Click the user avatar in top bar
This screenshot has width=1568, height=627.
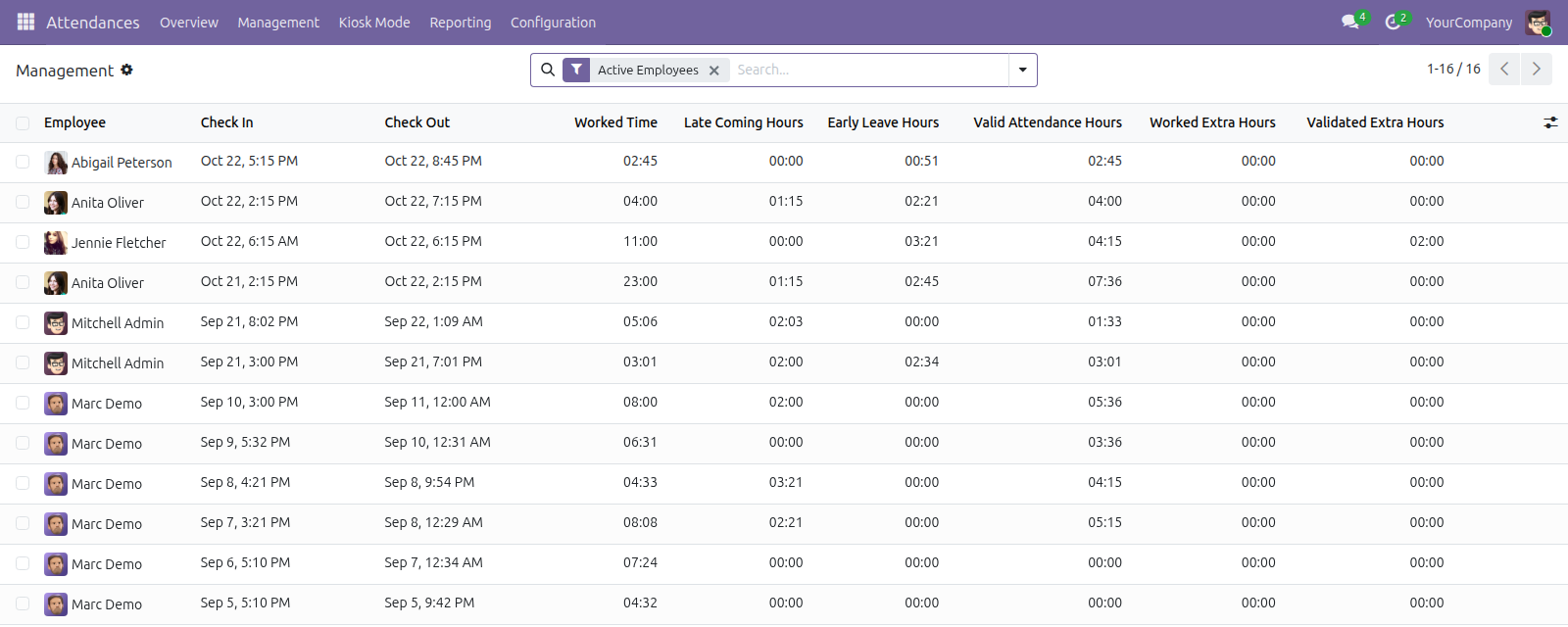[1538, 23]
